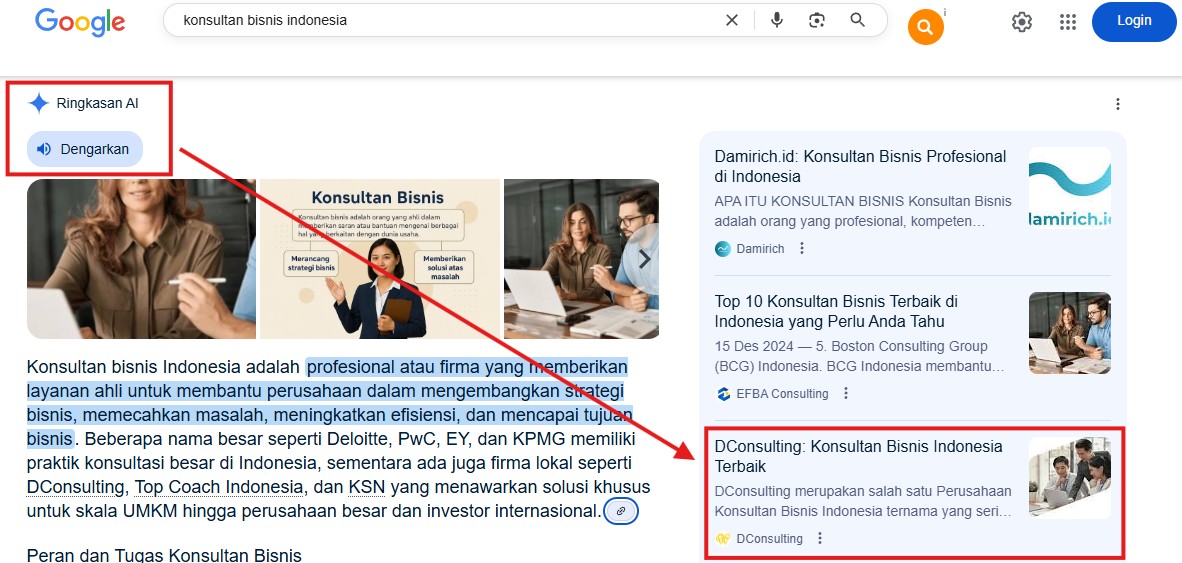
Task: Click the magnifier search icon in search box
Action: [x=857, y=20]
